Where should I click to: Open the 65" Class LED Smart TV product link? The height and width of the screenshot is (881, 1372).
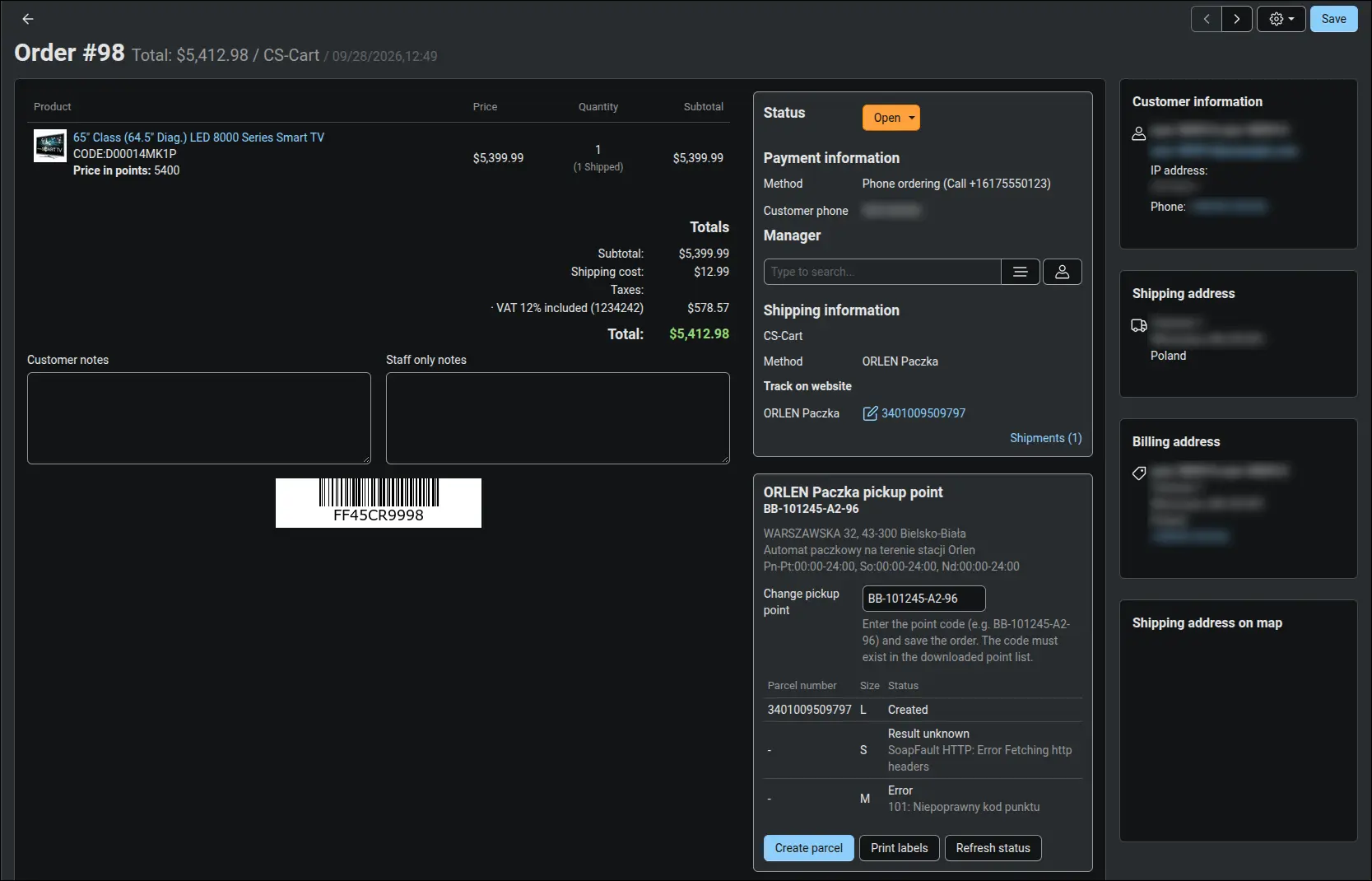198,138
